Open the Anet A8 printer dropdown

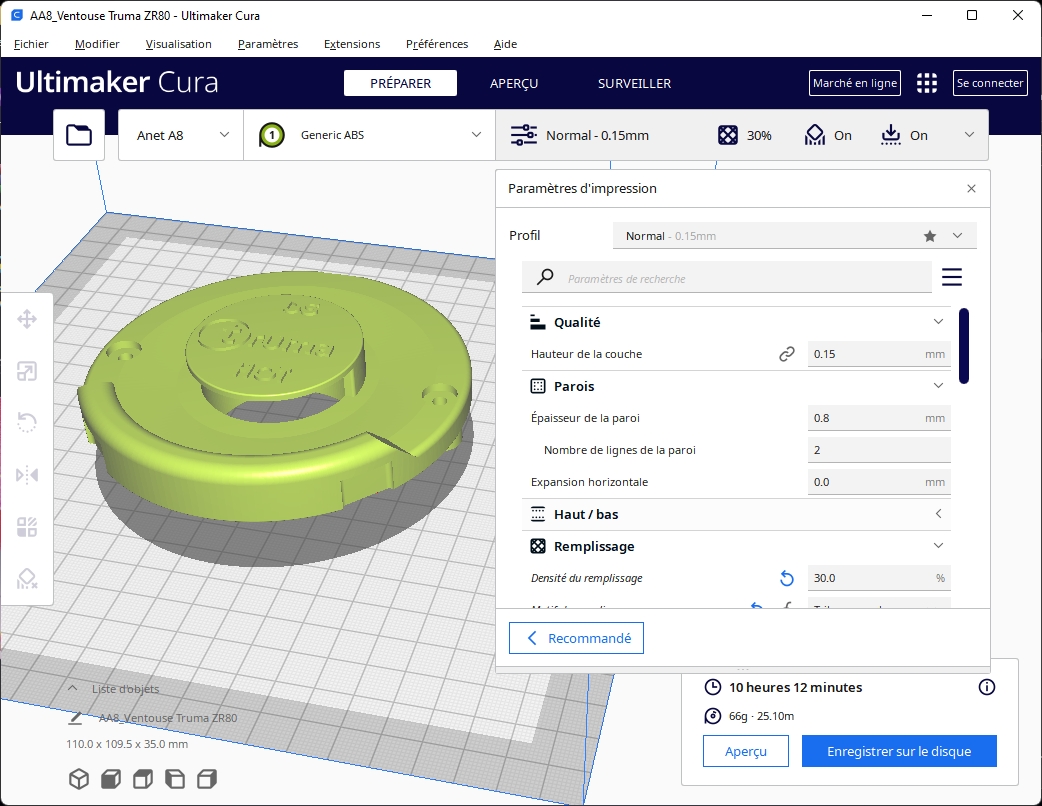(x=181, y=135)
